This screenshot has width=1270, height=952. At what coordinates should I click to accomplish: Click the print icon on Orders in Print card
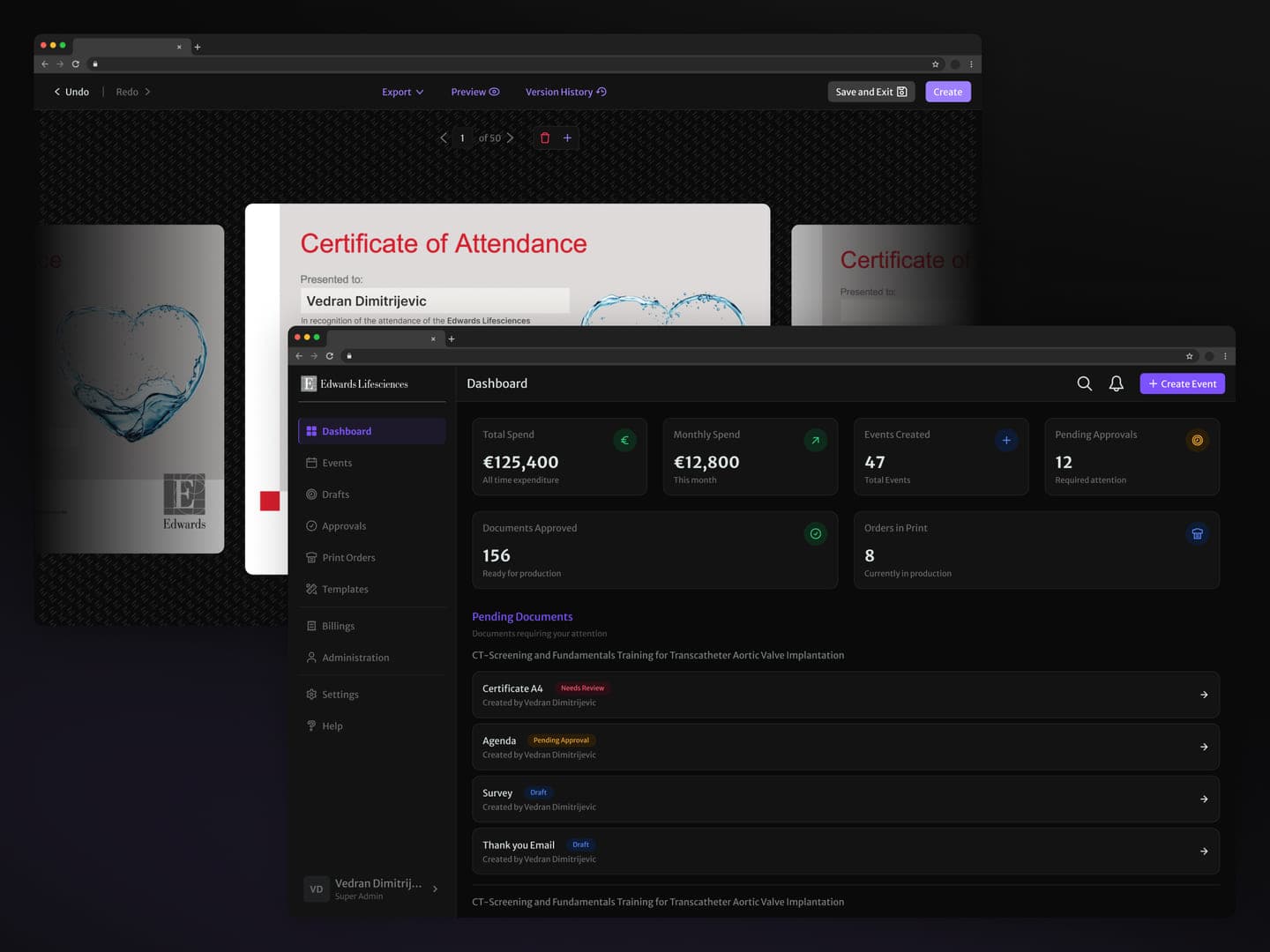tap(1197, 534)
